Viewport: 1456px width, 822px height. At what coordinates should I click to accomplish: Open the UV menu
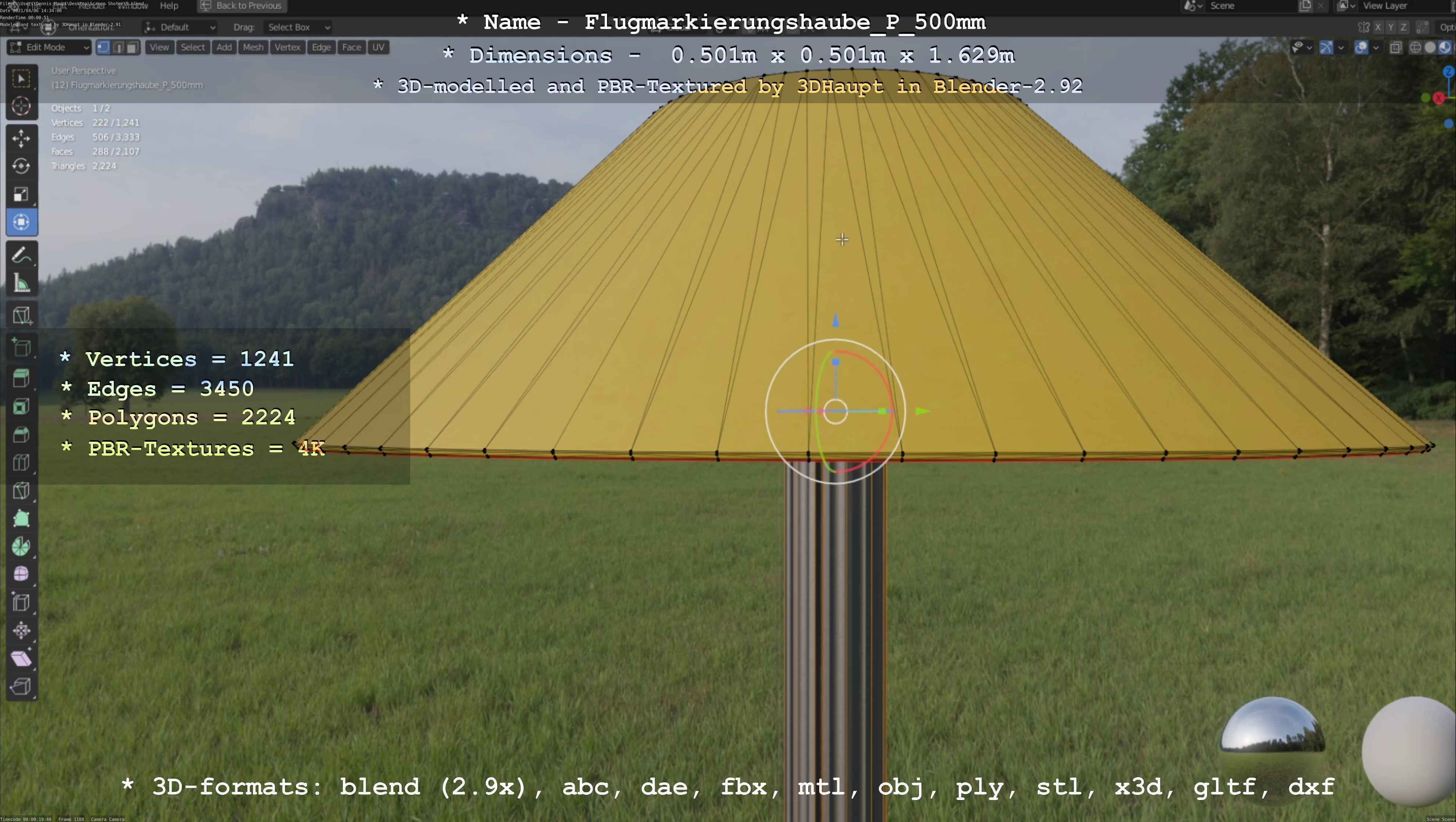point(379,47)
